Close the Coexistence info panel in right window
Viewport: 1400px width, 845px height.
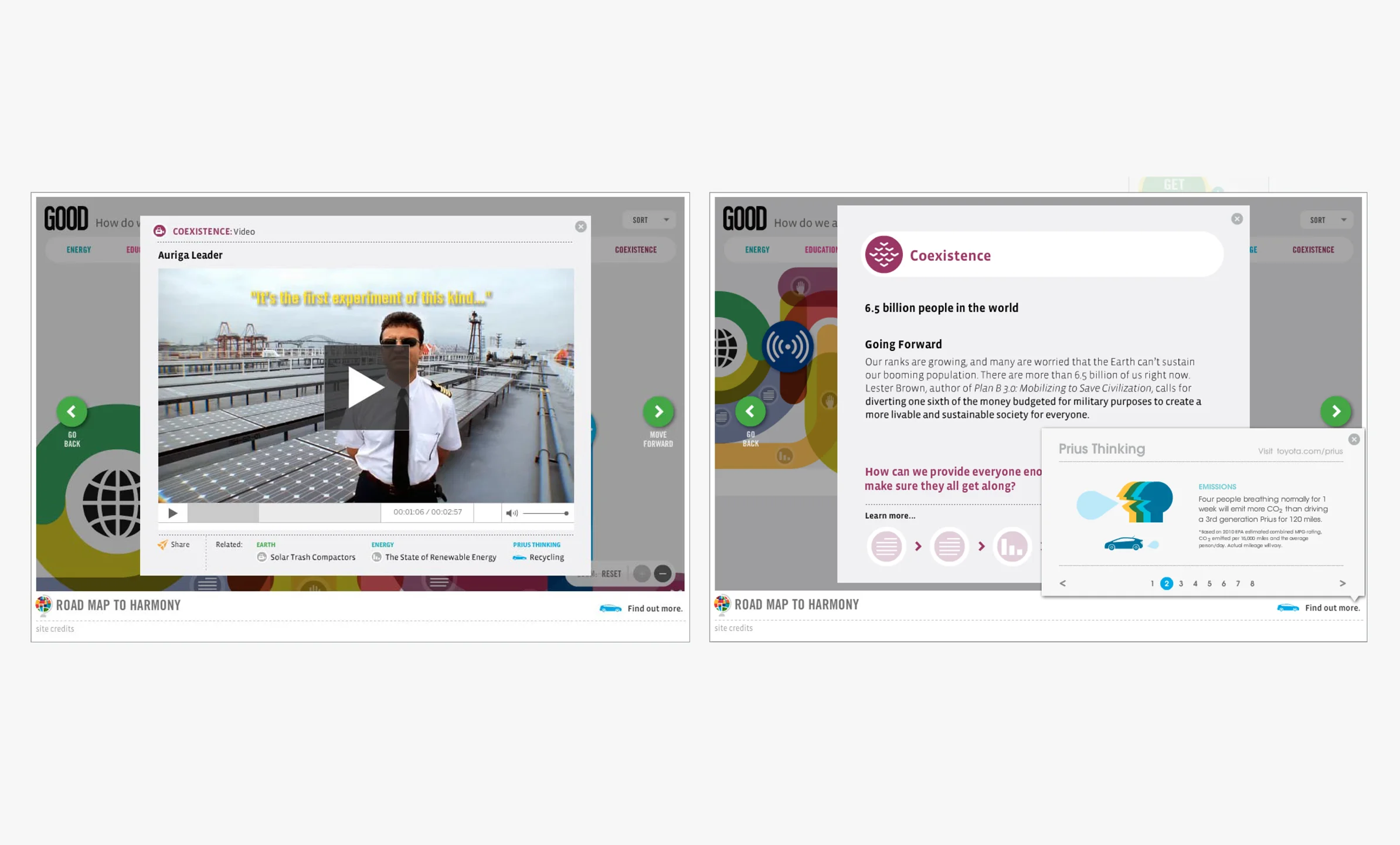pos(1237,219)
